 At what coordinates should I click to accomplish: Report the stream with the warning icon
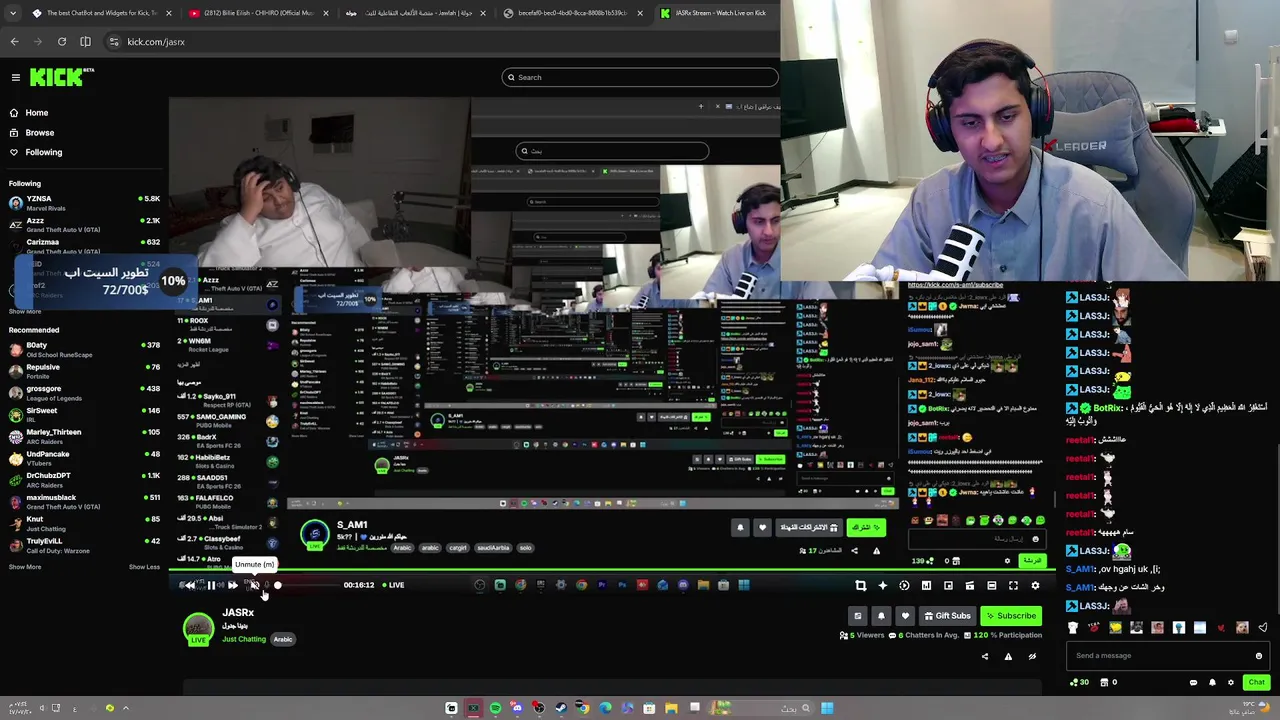[1008, 657]
